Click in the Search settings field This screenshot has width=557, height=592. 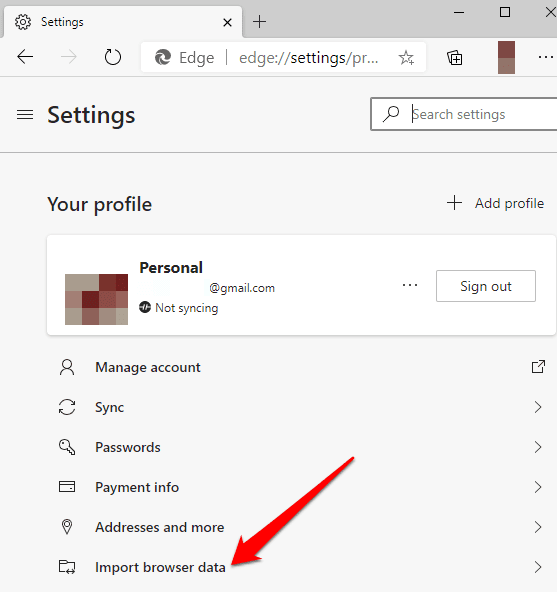(464, 114)
